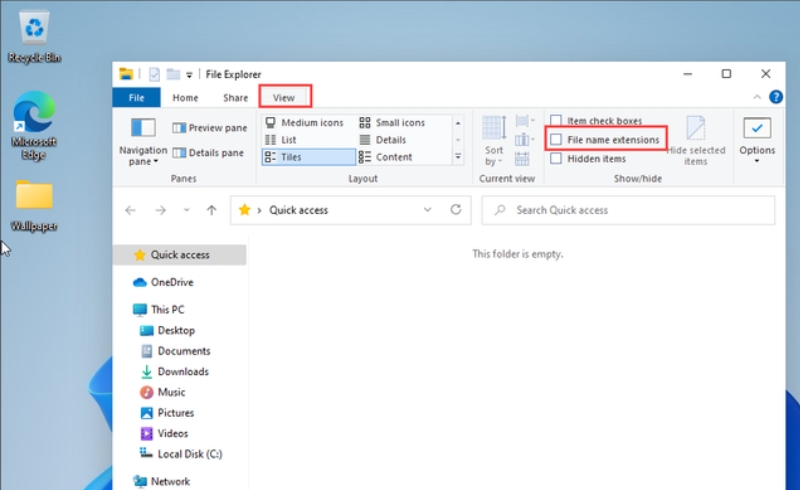
Task: Launch Microsoft Edge from desktop
Action: pos(34,126)
